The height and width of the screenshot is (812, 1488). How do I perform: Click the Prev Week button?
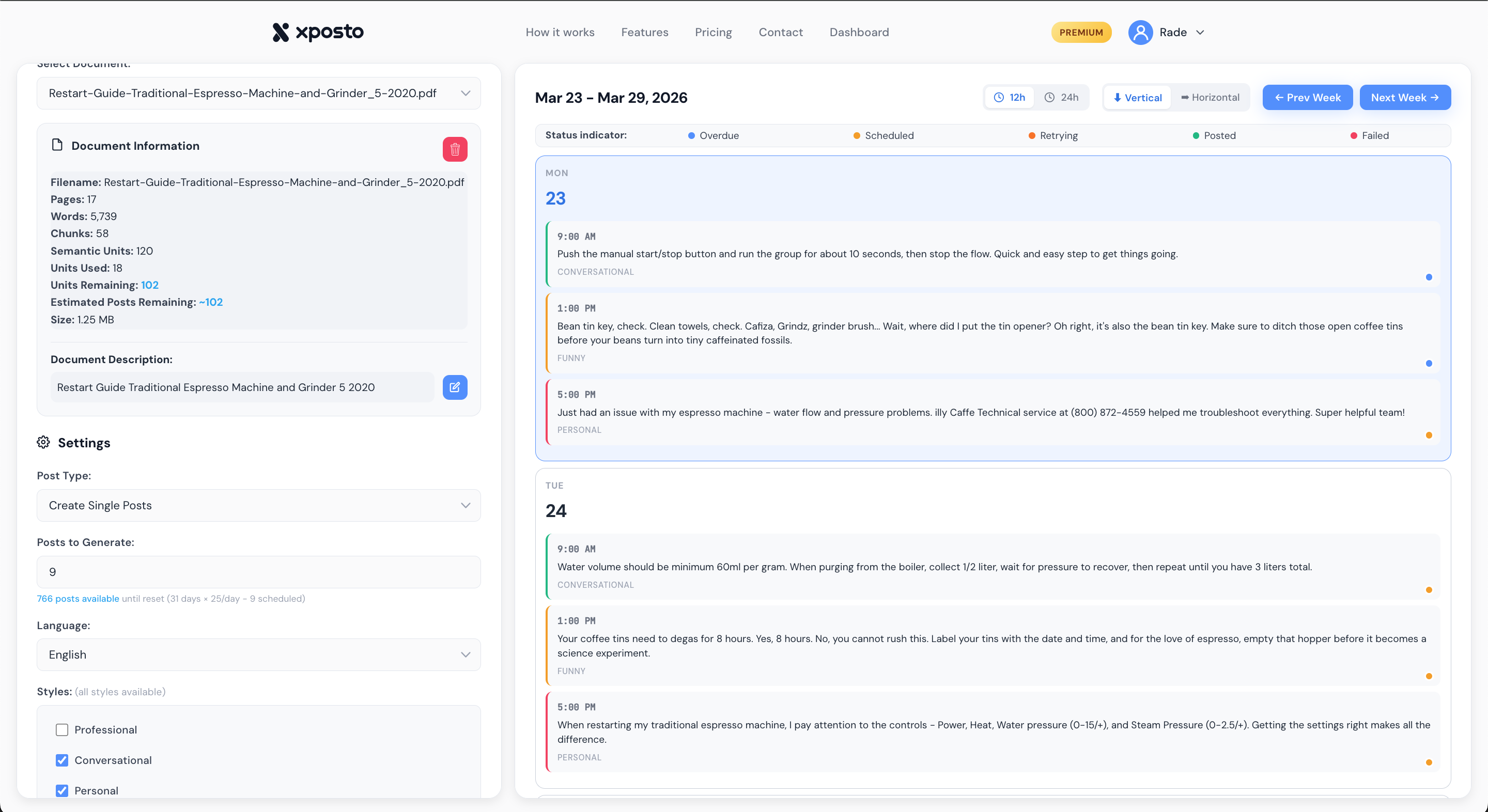pos(1307,98)
